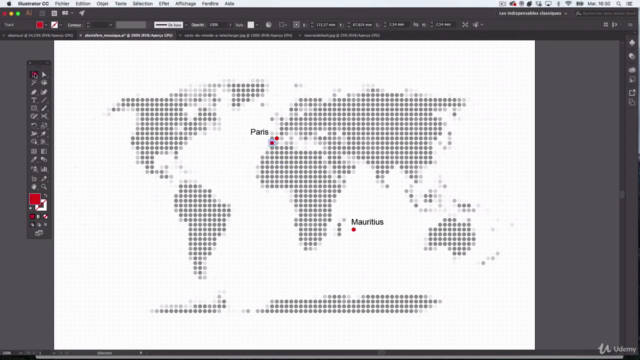Select the Shaper tool
The width and height of the screenshot is (640, 360).
point(34,117)
